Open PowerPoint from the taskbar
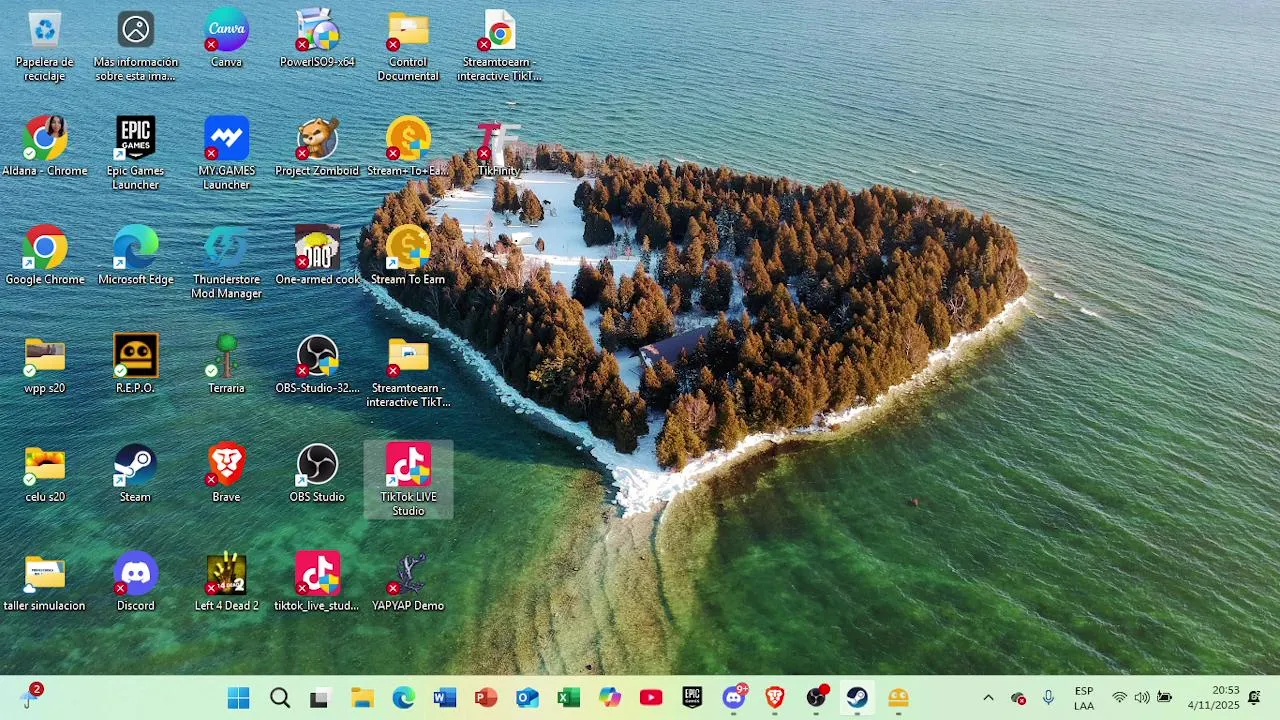This screenshot has height=720, width=1280. pos(486,698)
